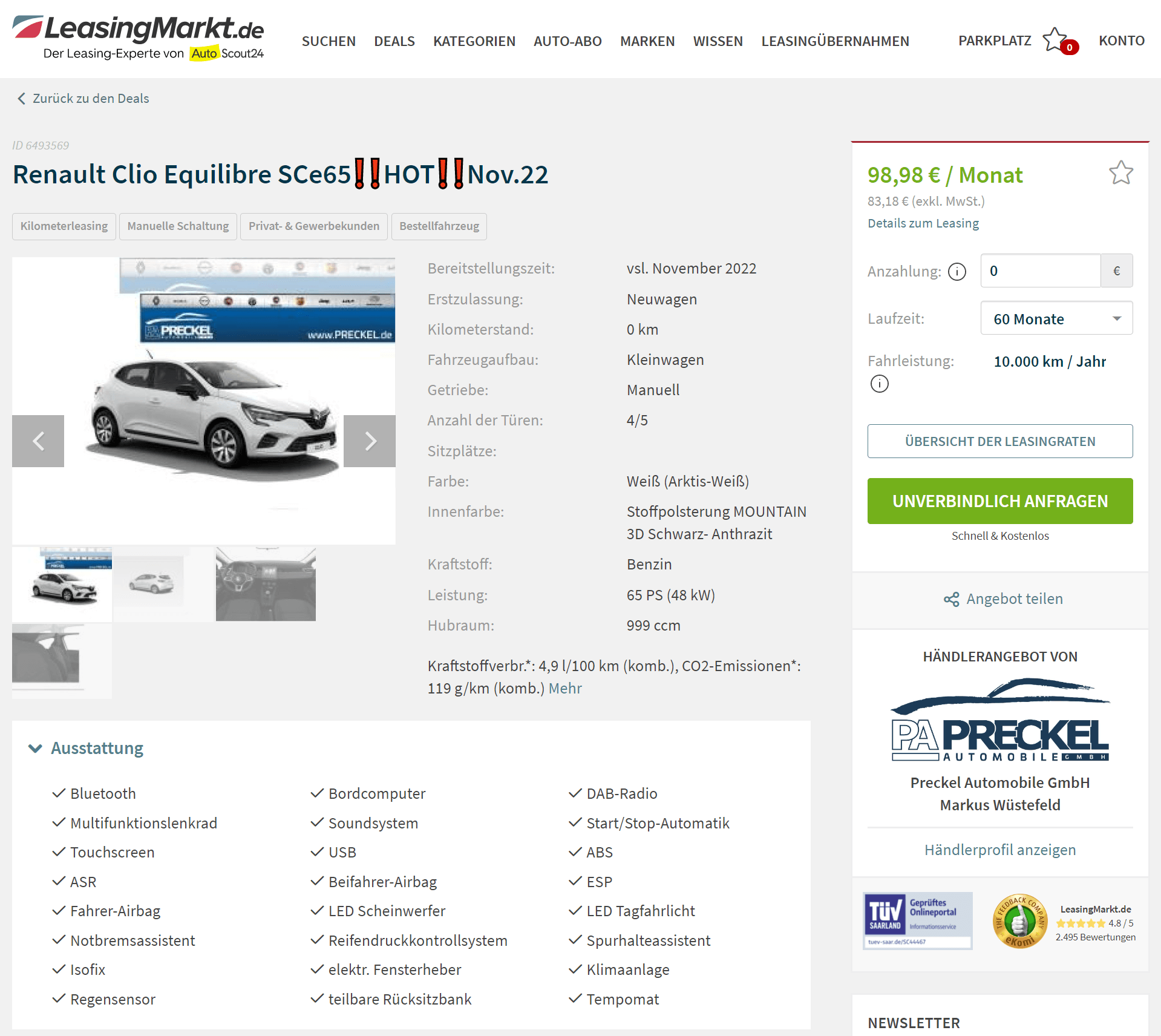
Task: Click 'Preckel Automobile GmbH' dealer name
Action: (1000, 783)
